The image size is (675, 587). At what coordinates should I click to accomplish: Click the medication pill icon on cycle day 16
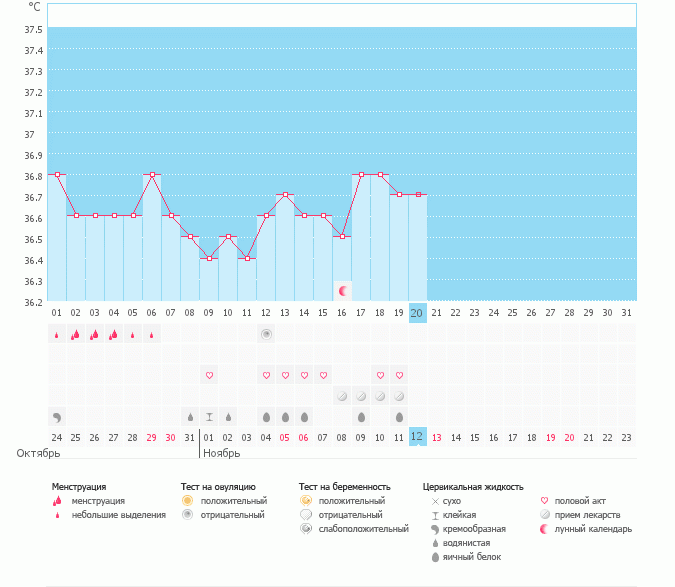(x=343, y=396)
